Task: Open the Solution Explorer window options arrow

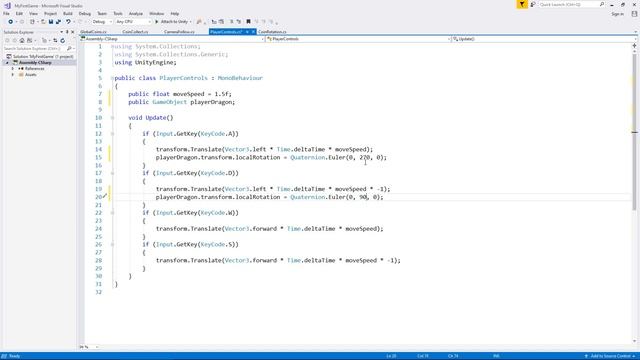Action: point(62,32)
